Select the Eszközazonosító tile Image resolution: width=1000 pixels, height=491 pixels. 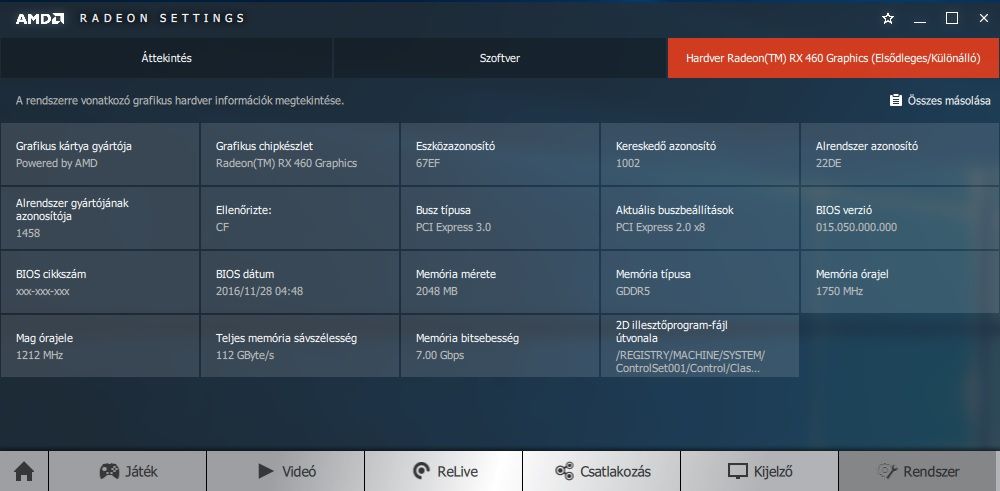click(500, 154)
